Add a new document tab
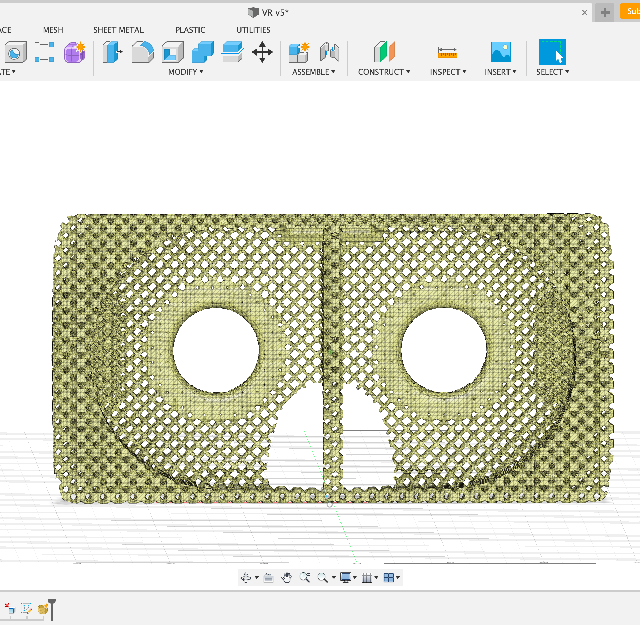The height and width of the screenshot is (625, 640). tap(605, 12)
